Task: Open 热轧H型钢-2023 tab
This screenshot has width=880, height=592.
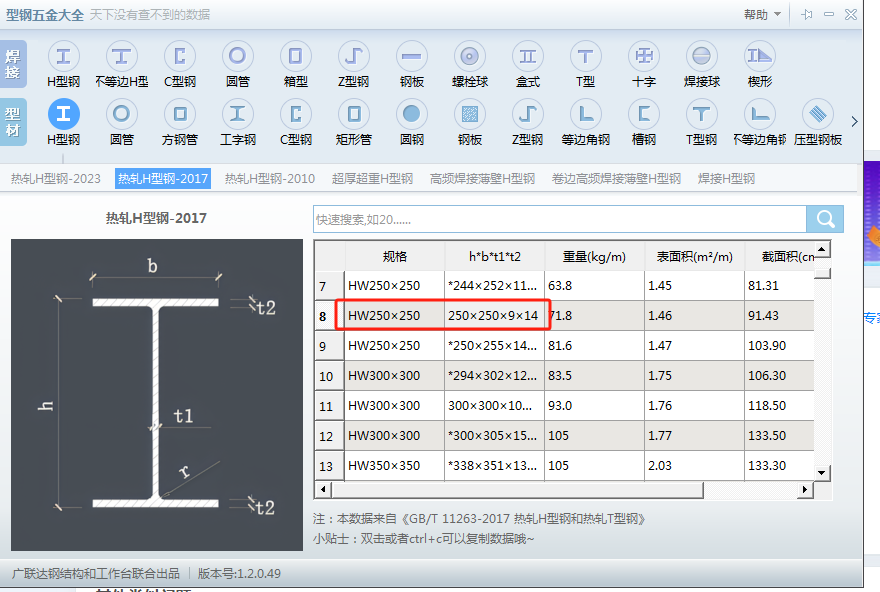Action: [x=56, y=178]
